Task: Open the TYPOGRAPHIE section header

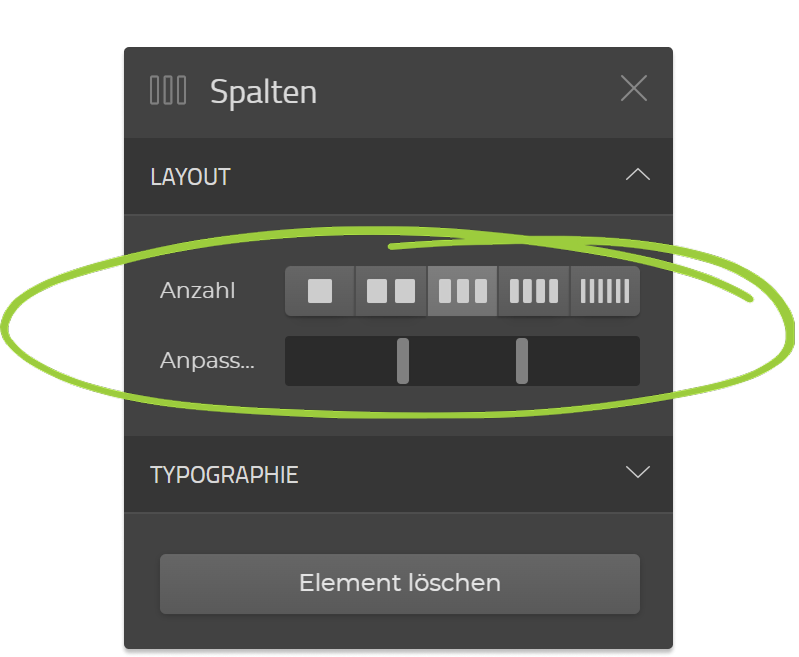Action: click(224, 475)
